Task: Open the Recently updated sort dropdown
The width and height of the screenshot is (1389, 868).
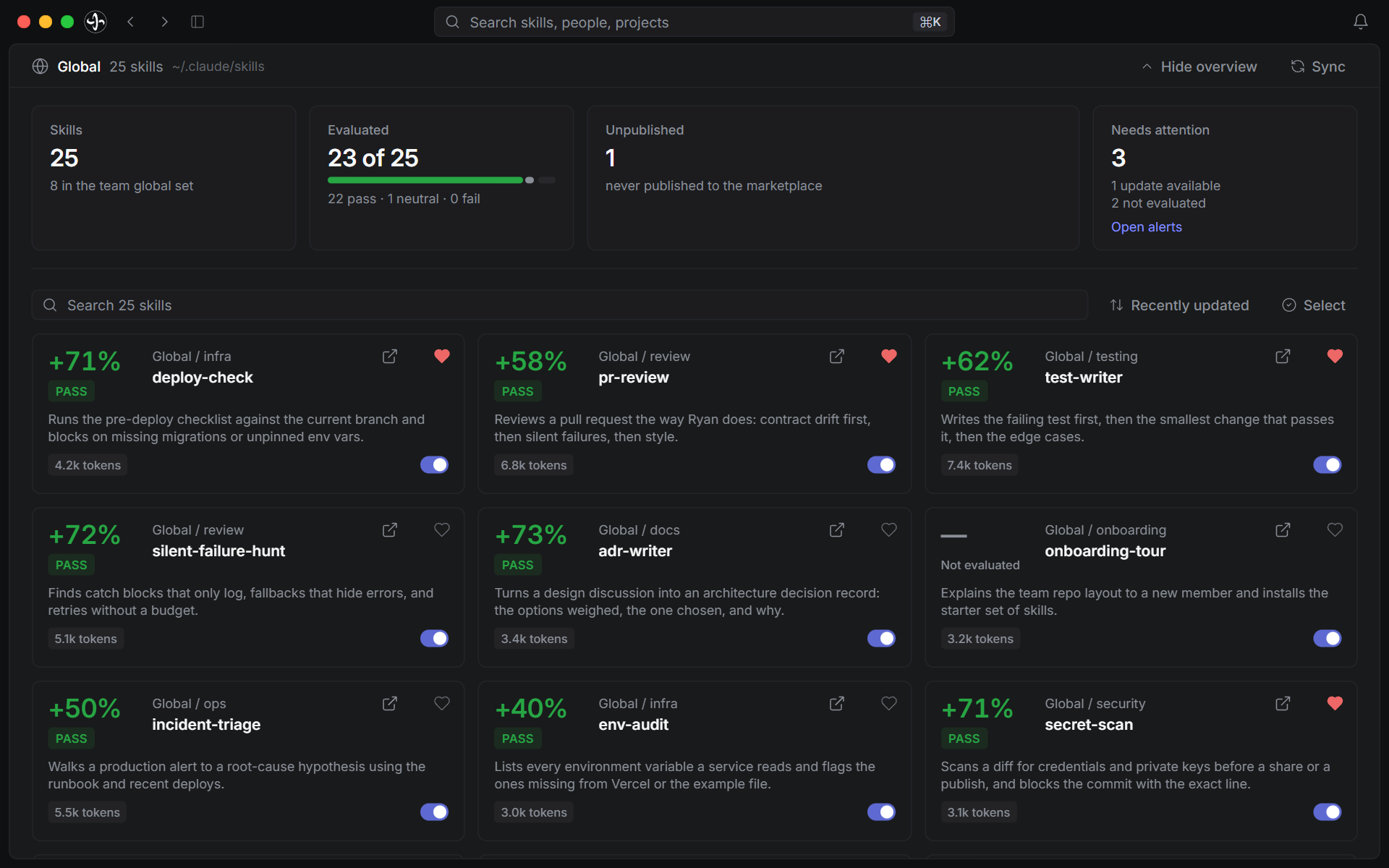Action: [1179, 305]
